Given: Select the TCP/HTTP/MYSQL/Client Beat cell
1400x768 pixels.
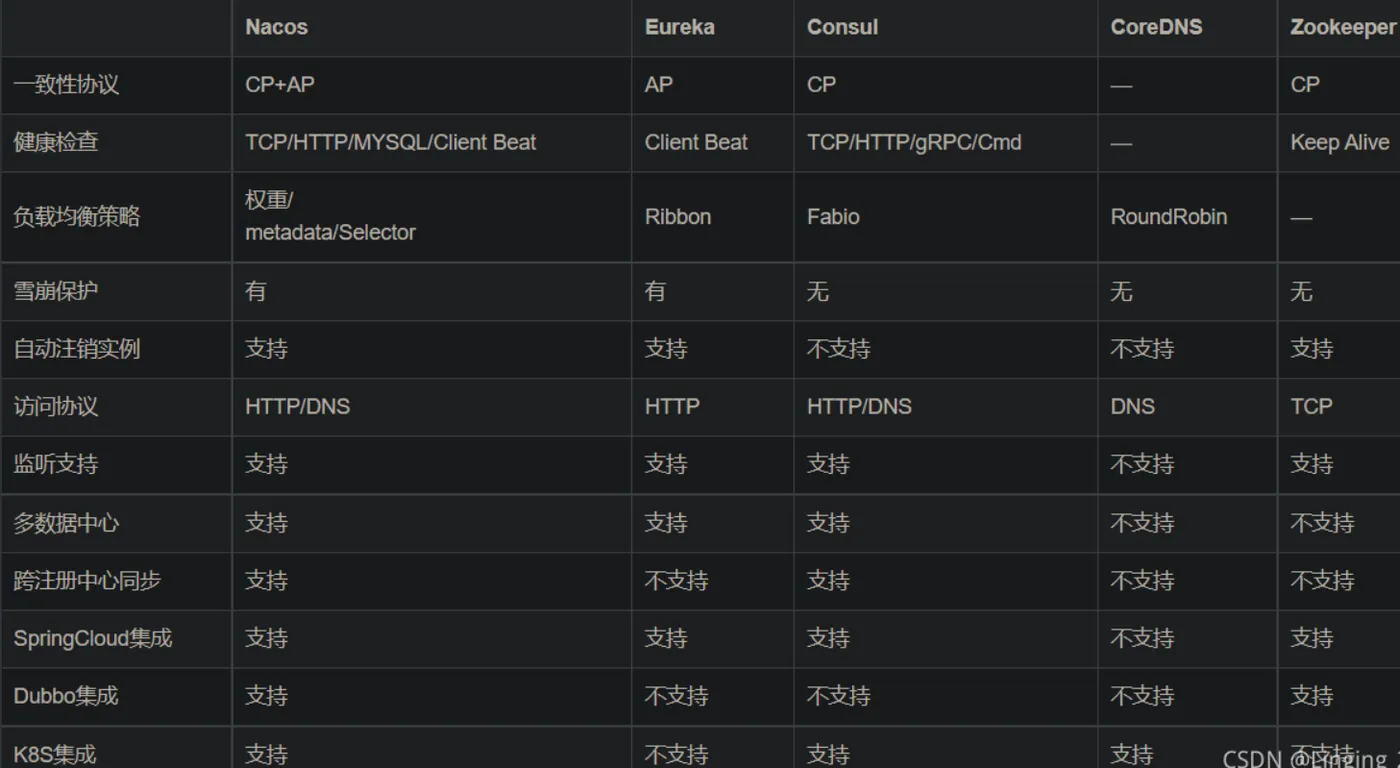Looking at the screenshot, I should pyautogui.click(x=390, y=142).
